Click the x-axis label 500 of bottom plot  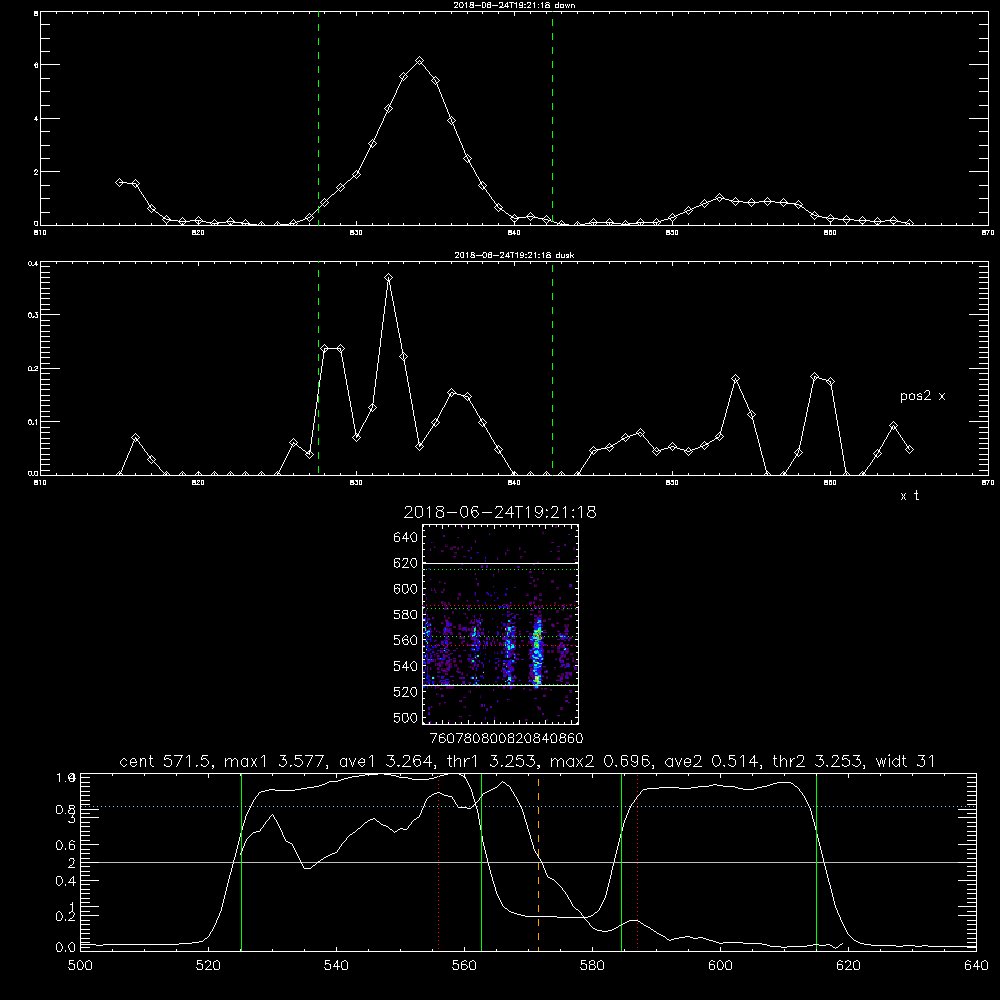click(80, 966)
